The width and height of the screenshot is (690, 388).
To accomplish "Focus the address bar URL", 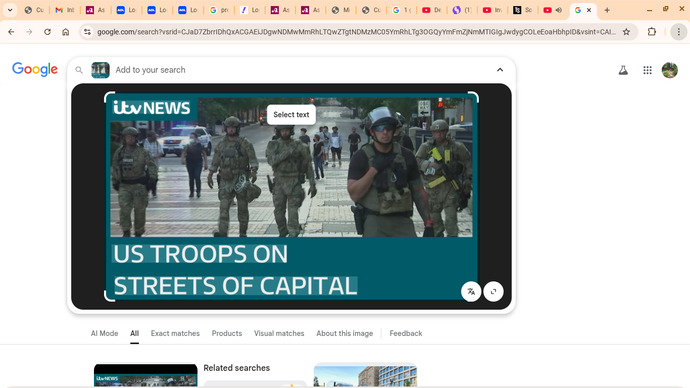I will 356,32.
